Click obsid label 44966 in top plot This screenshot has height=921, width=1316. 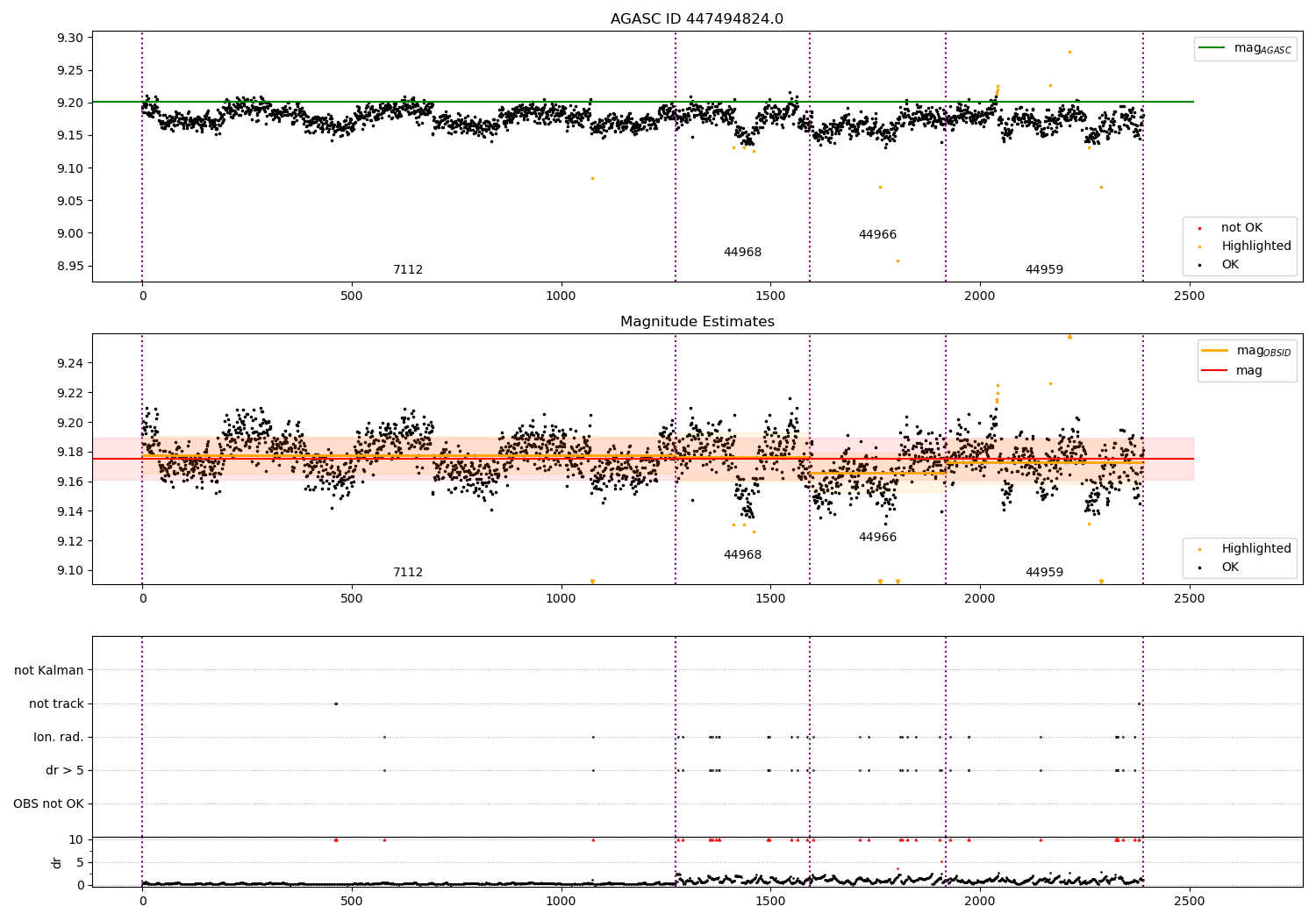pos(877,235)
